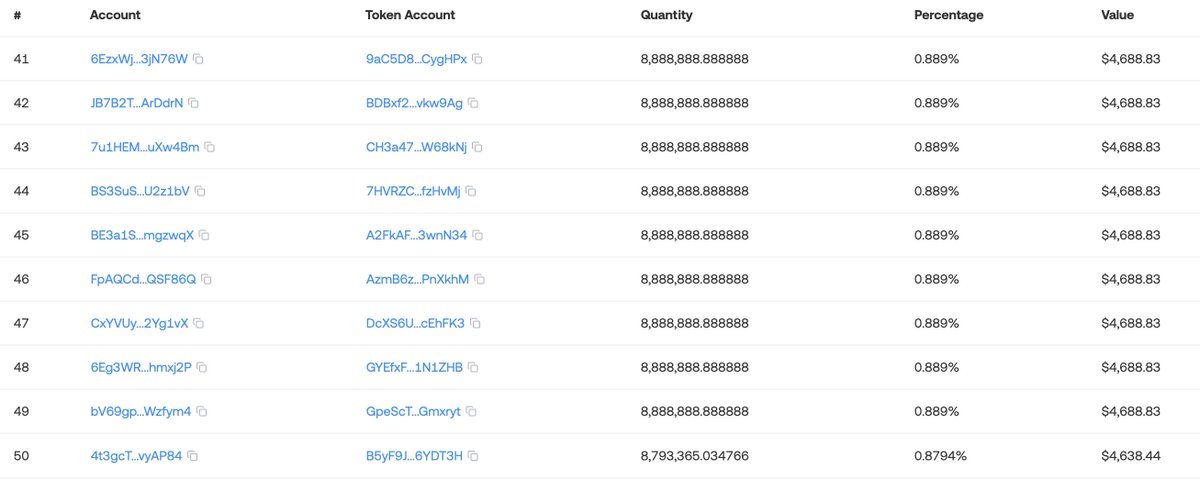Select the 0.889% percentage in row 43
The height and width of the screenshot is (480, 1200).
(936, 147)
